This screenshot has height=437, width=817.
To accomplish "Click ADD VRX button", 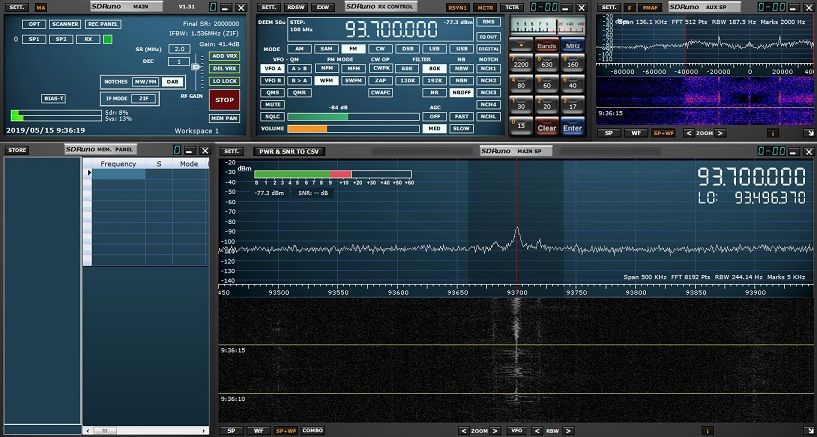I will coord(225,56).
